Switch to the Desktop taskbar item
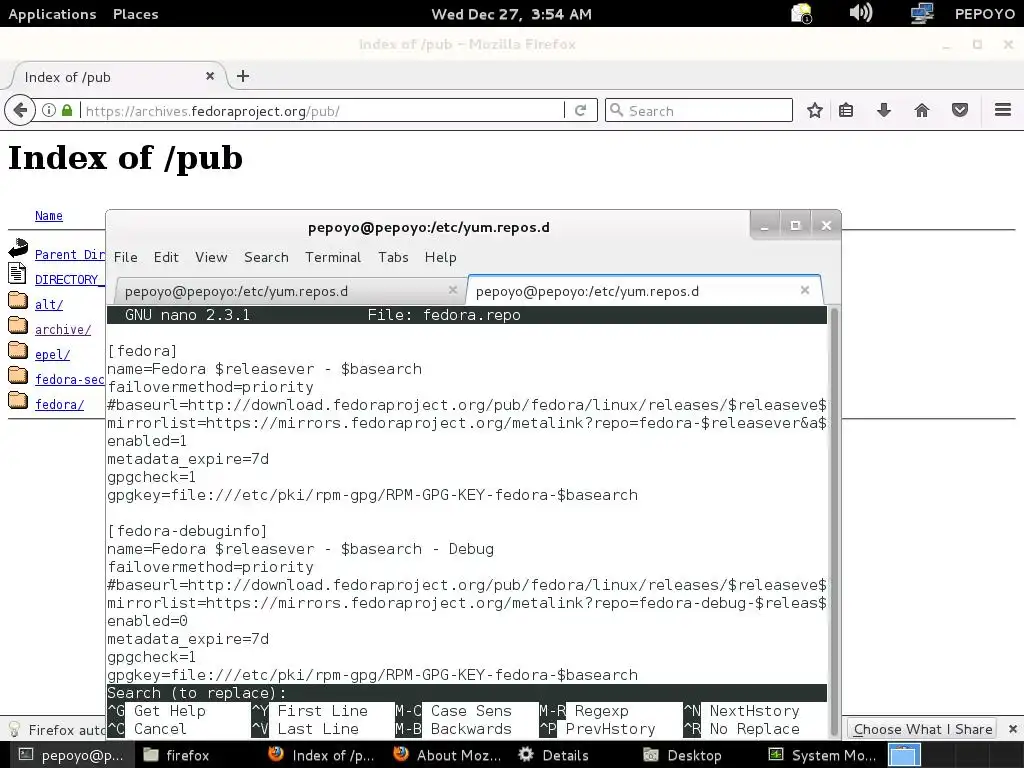The width and height of the screenshot is (1024, 768). [682, 755]
